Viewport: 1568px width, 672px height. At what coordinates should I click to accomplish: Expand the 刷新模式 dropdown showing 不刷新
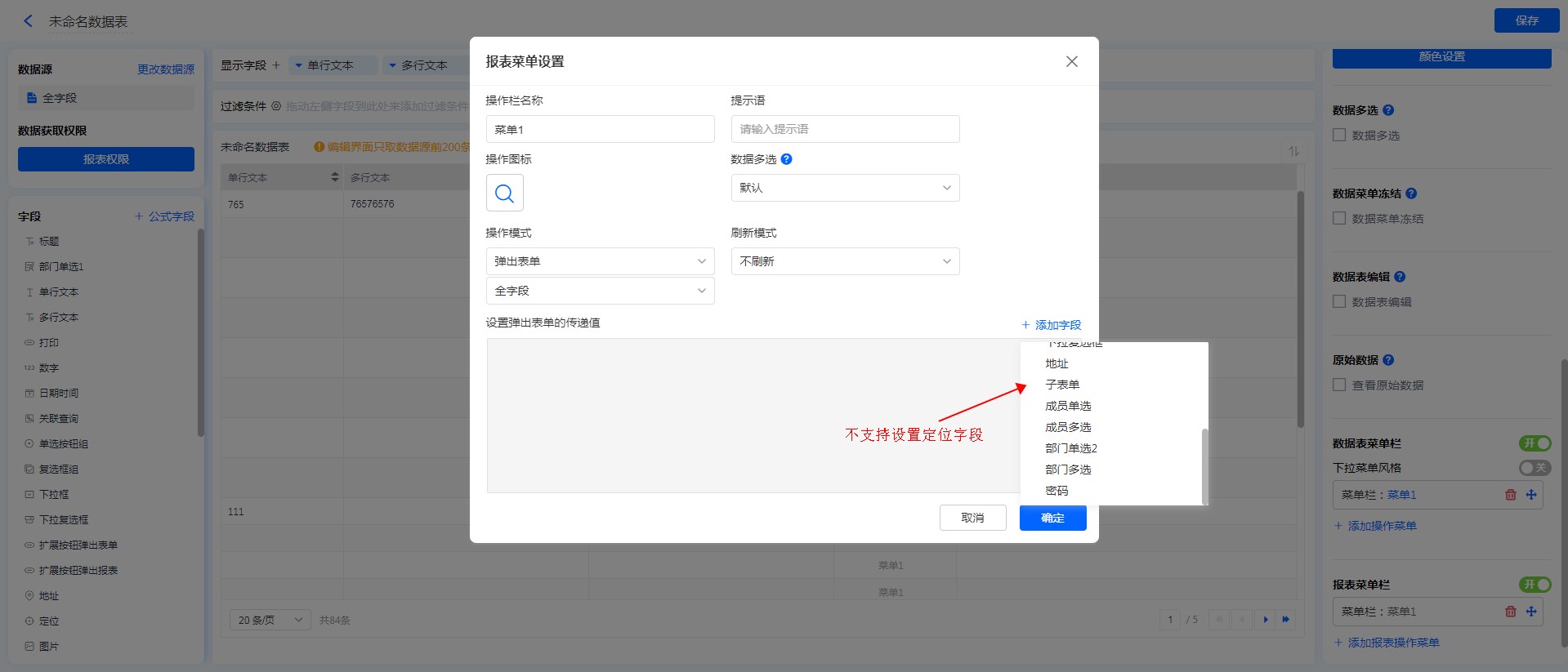tap(845, 261)
